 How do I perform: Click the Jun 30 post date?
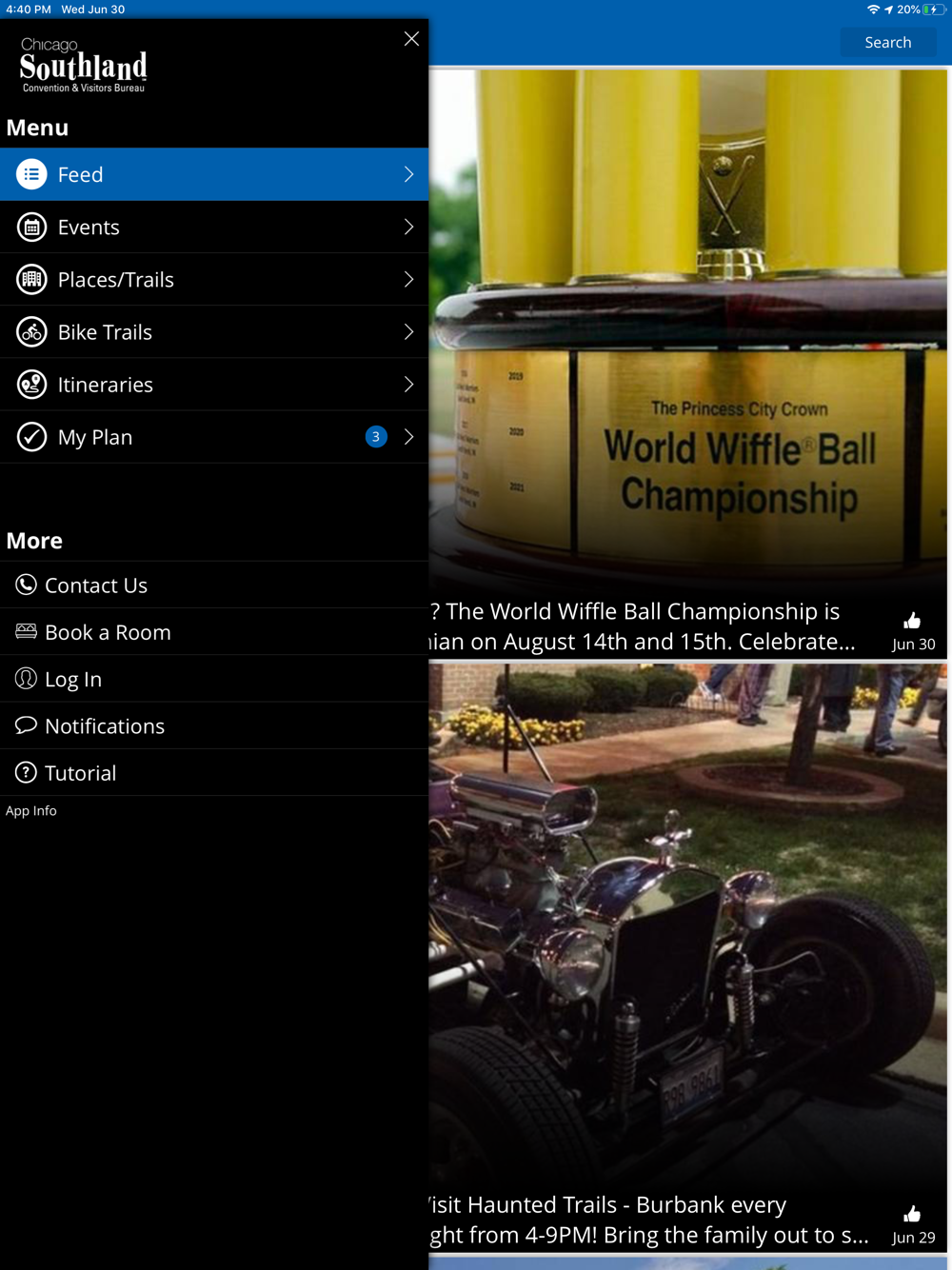913,645
